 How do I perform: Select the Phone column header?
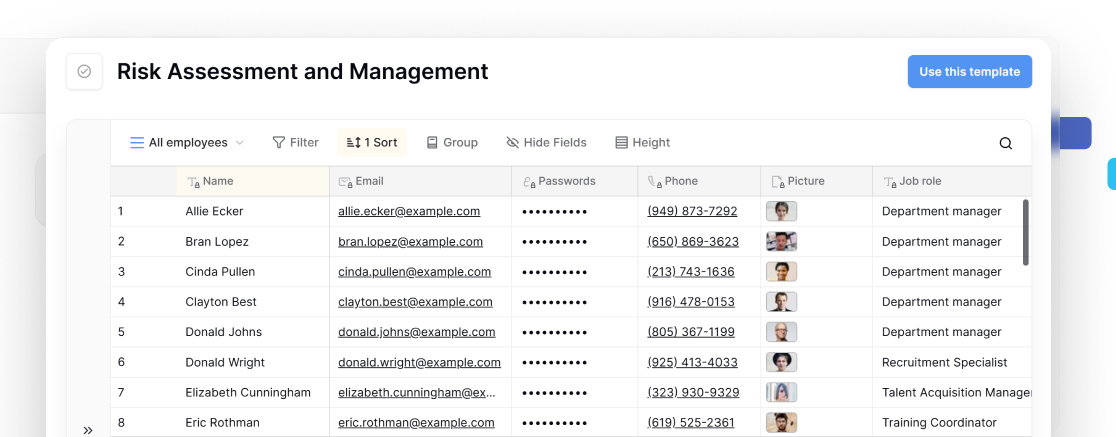(699, 181)
